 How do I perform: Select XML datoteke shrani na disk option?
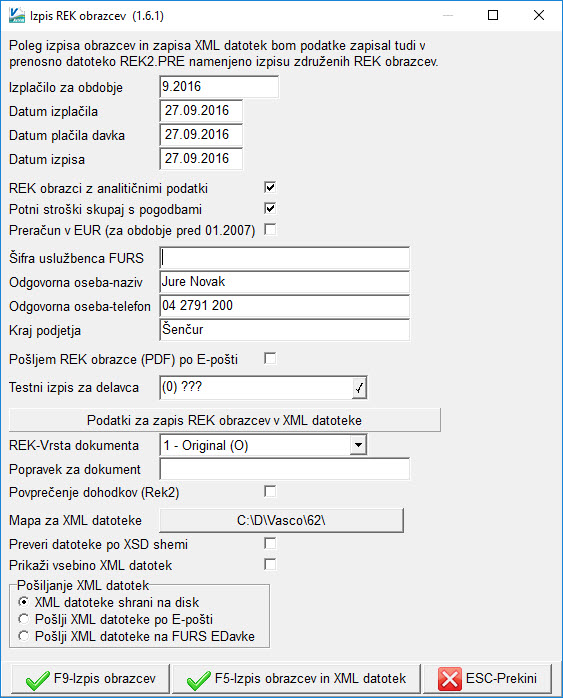24,602
